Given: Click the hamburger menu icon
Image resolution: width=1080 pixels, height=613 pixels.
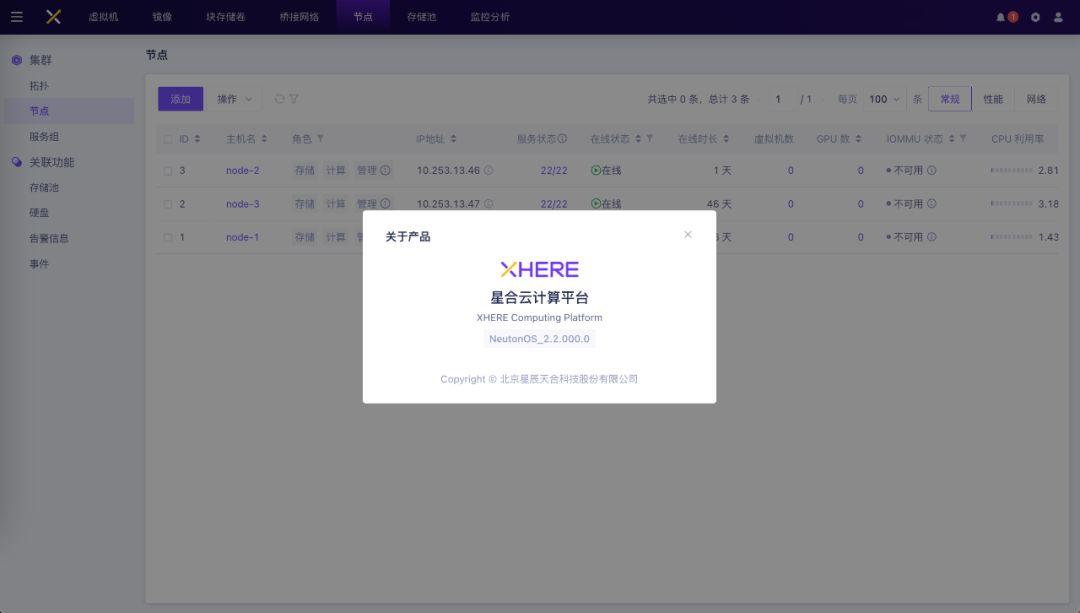Looking at the screenshot, I should point(15,15).
